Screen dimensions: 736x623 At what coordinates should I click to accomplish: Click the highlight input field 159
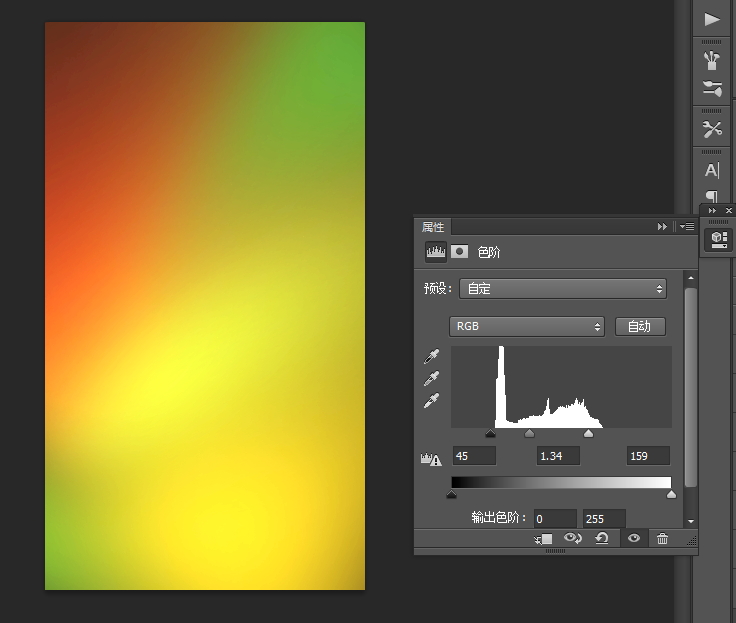(x=648, y=456)
